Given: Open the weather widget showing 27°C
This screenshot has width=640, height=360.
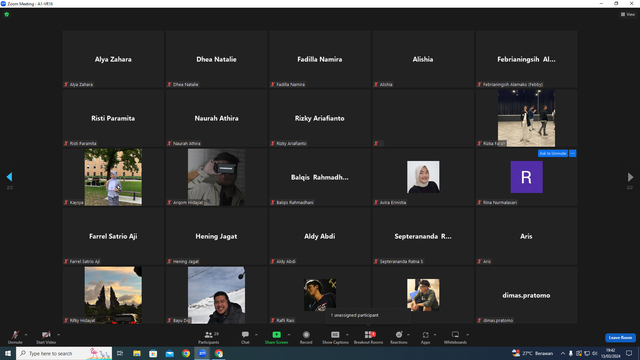Looking at the screenshot, I should click(x=532, y=353).
